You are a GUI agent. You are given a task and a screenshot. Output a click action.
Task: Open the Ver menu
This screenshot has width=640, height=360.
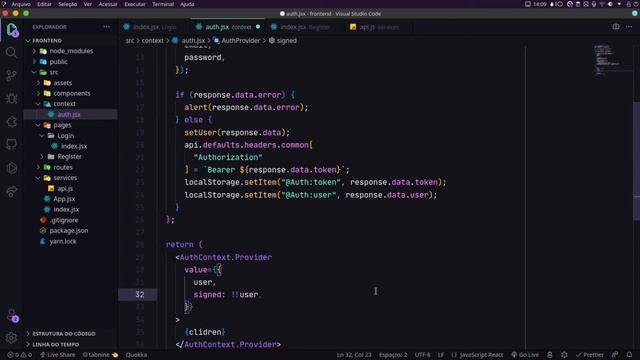pos(88,4)
